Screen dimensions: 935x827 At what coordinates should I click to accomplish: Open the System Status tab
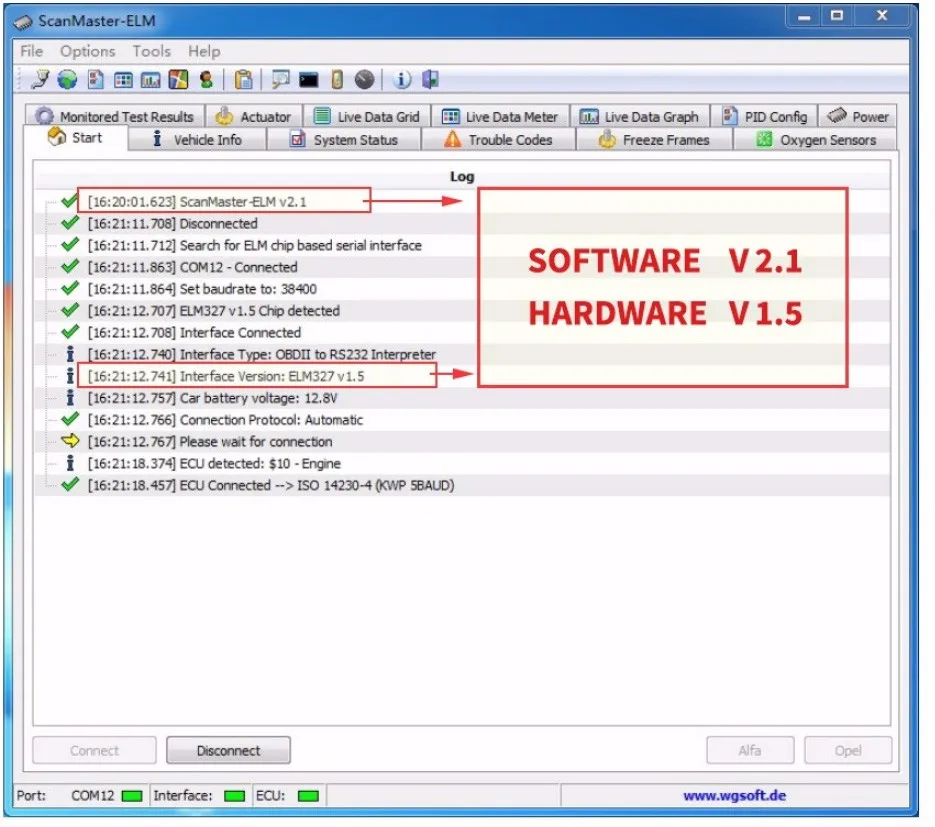pyautogui.click(x=343, y=140)
